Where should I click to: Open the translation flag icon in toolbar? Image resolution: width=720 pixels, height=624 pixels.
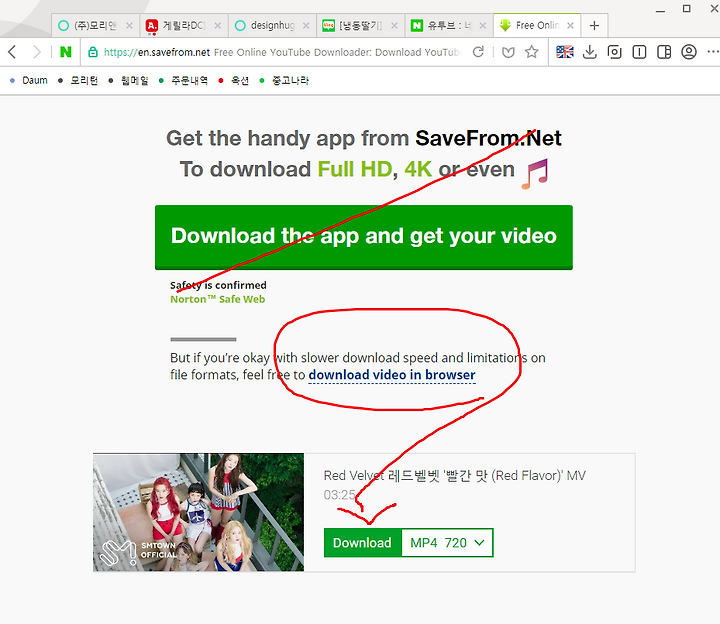coord(565,52)
